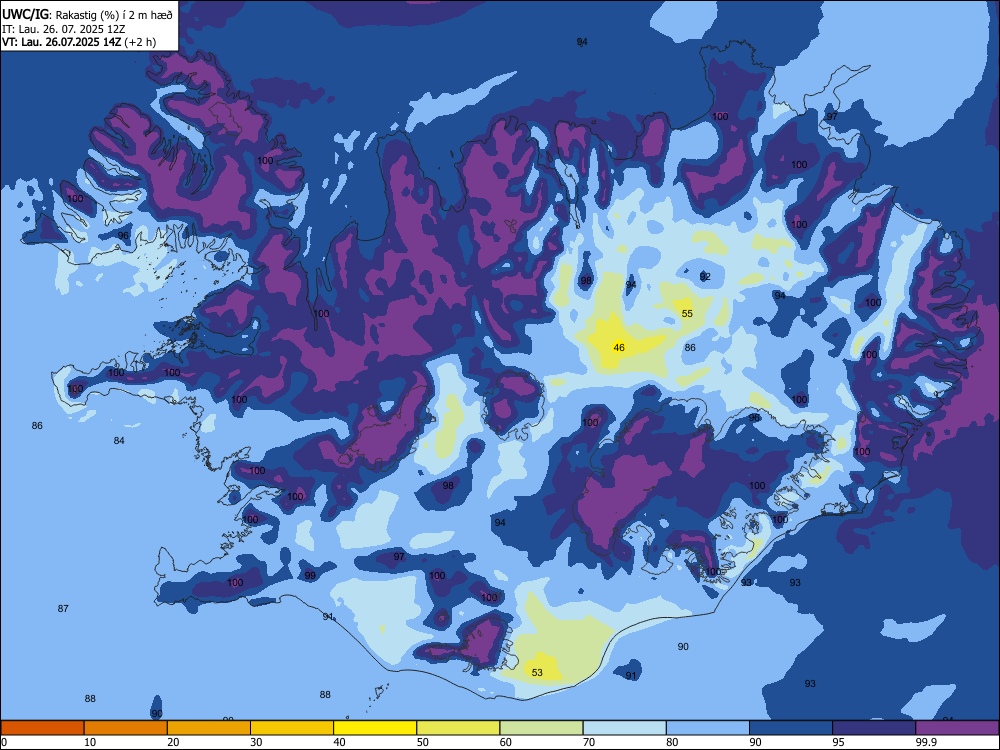
Task: Click the 55 humidity value on the map
Action: tap(687, 313)
